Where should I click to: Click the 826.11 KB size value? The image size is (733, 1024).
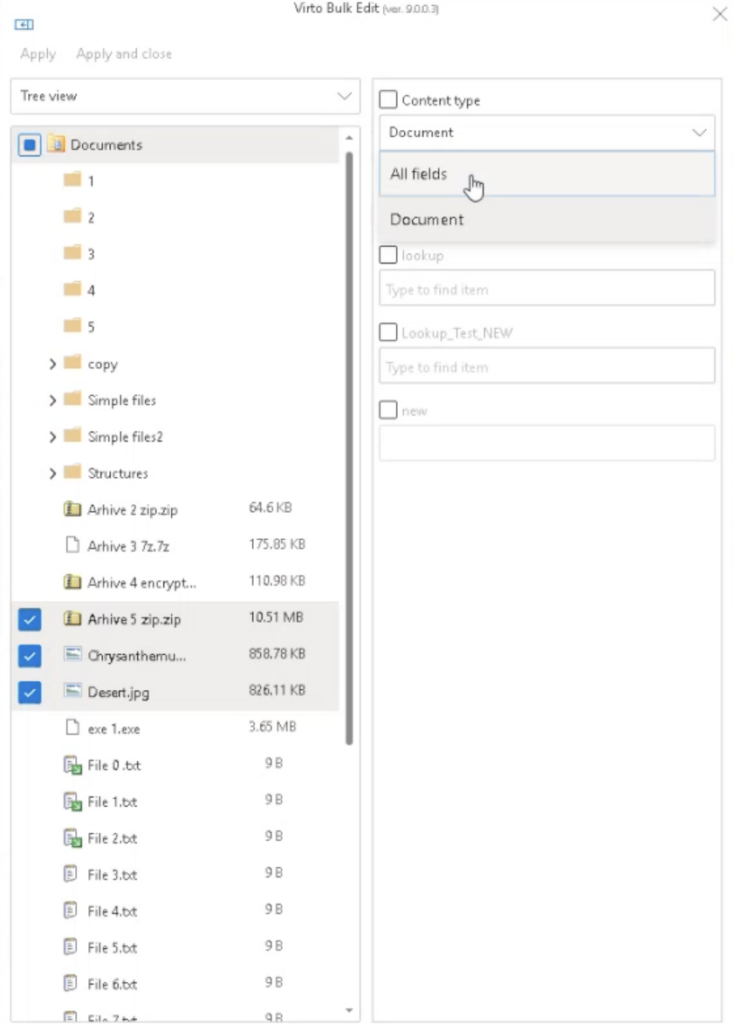(x=277, y=690)
